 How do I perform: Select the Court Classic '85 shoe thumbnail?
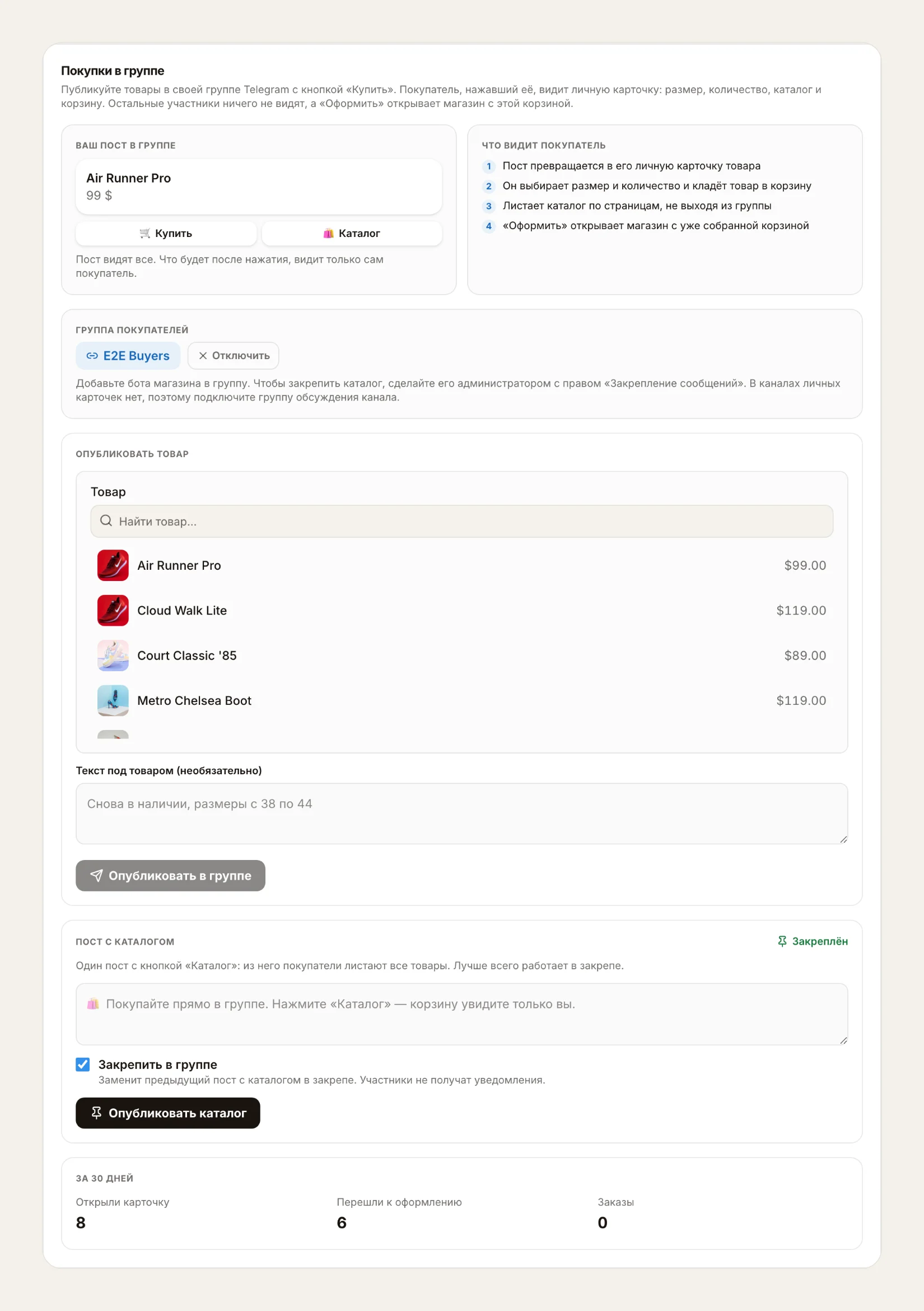coord(113,655)
